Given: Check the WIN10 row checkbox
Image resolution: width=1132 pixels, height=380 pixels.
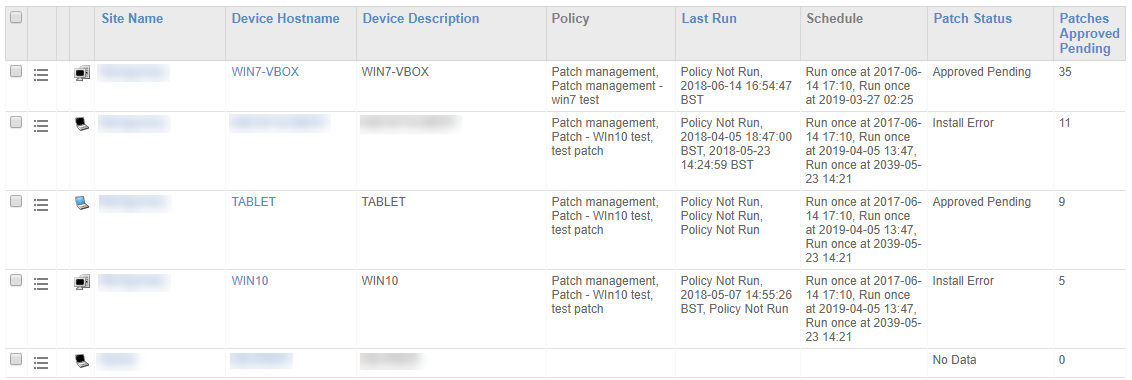Looking at the screenshot, I should 16,280.
